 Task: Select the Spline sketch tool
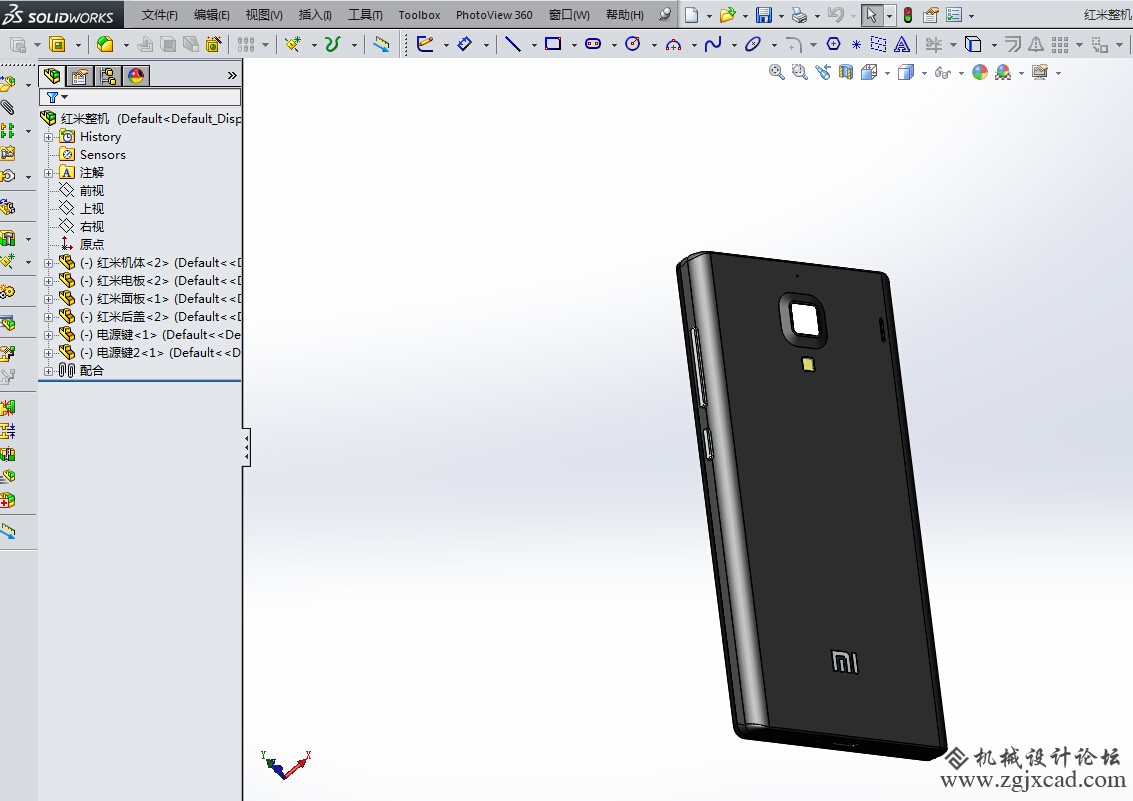(x=713, y=44)
